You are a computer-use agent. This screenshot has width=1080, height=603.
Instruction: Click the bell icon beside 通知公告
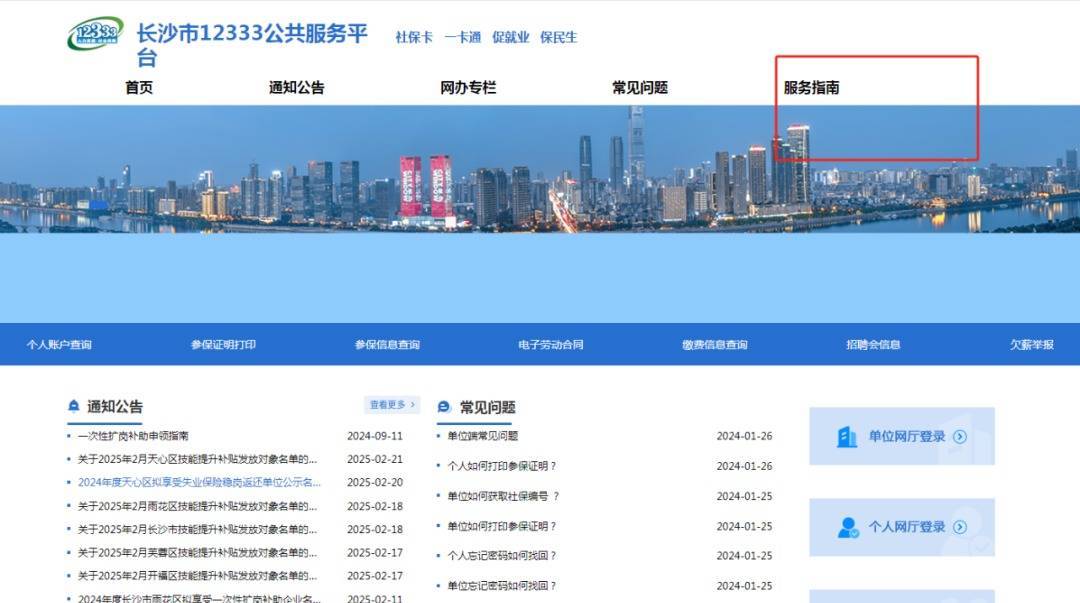[74, 406]
